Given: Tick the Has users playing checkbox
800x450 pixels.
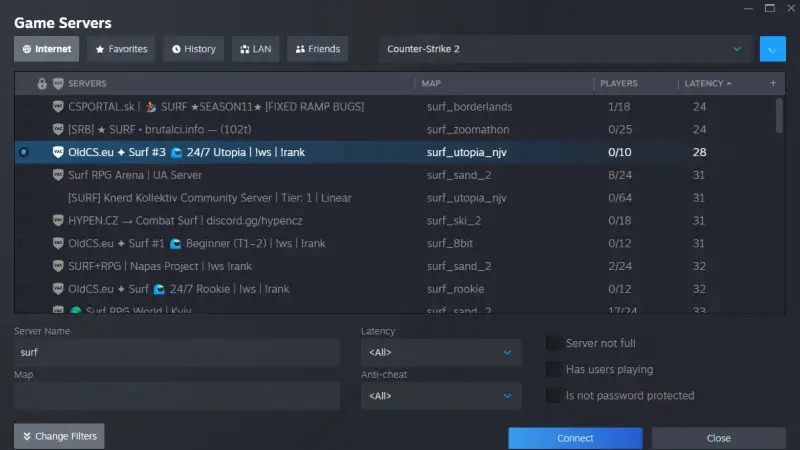Looking at the screenshot, I should click(x=553, y=369).
